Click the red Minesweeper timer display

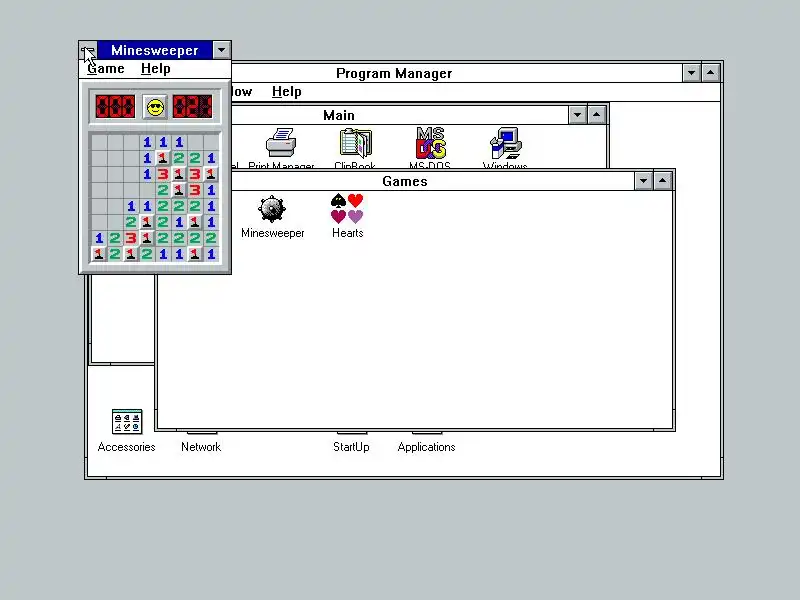coord(192,107)
